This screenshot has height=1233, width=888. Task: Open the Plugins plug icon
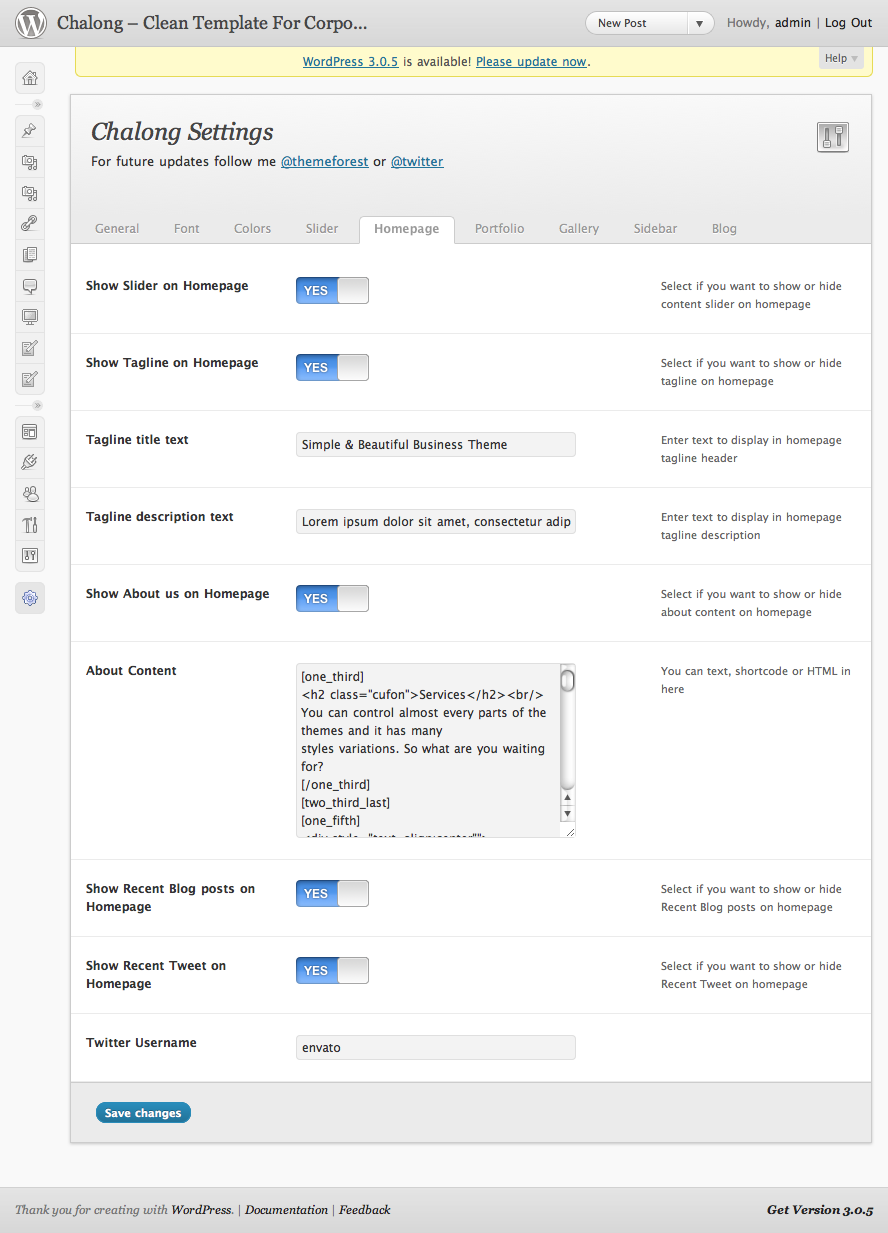(30, 462)
